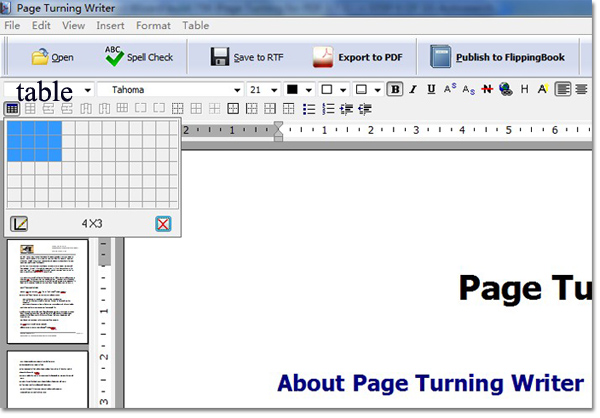Click the white background color swatch
The image size is (600, 418).
coord(327,90)
